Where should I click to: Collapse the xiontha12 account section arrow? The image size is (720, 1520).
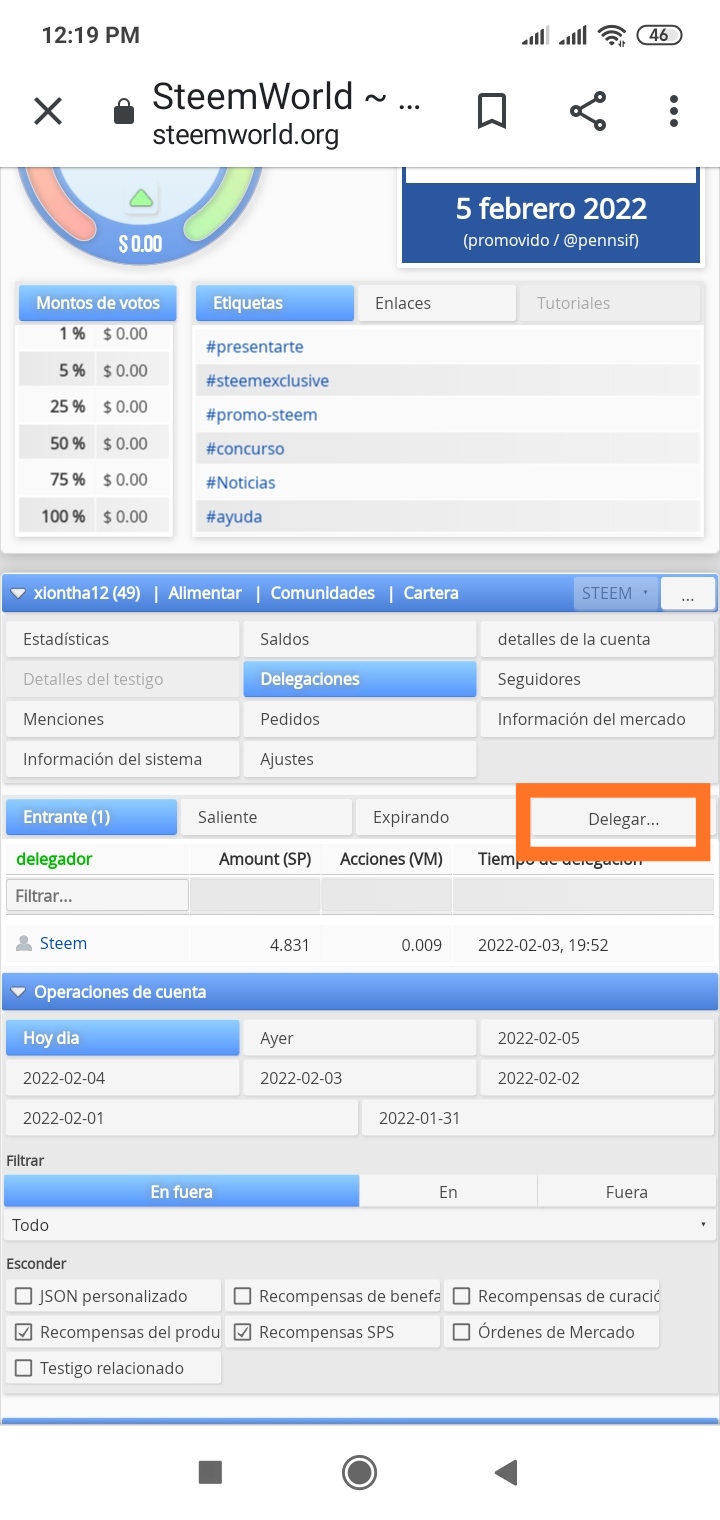click(x=18, y=593)
